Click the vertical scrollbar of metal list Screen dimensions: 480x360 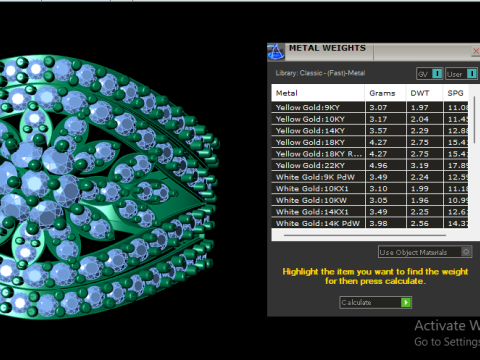point(474,120)
